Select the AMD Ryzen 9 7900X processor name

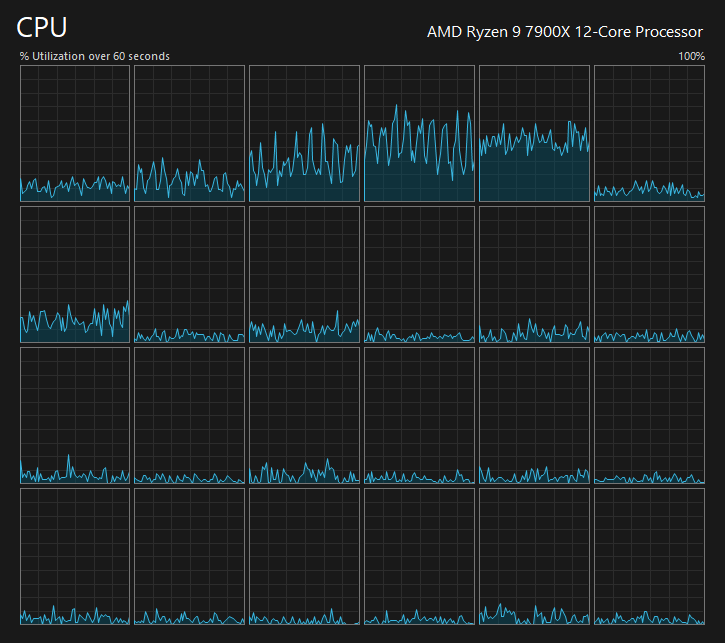[x=565, y=32]
